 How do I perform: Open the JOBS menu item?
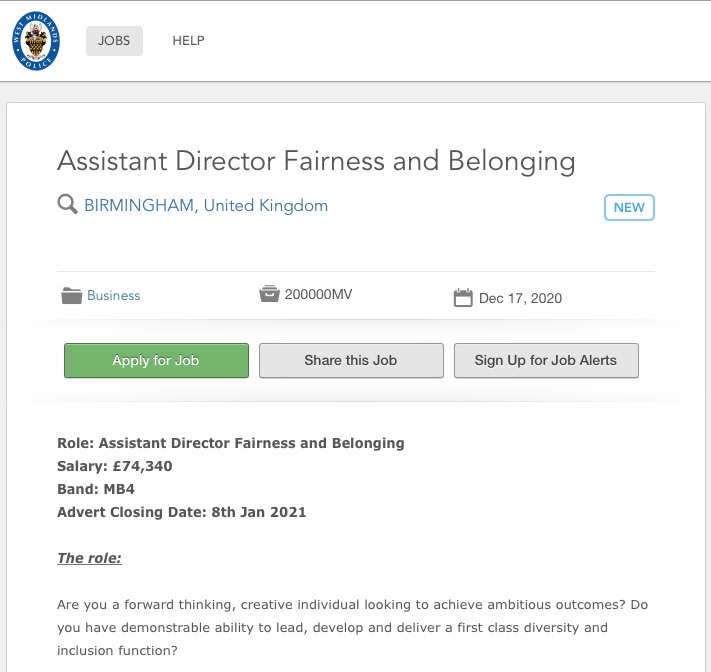(x=114, y=41)
